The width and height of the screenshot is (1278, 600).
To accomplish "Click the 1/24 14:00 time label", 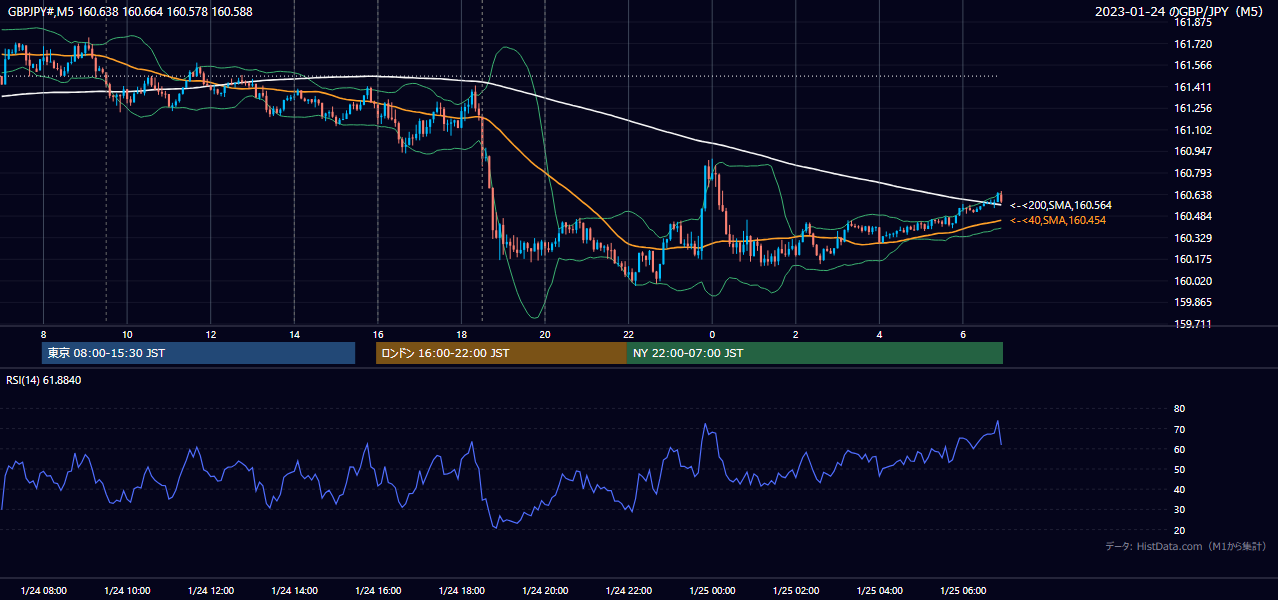I will tap(294, 591).
